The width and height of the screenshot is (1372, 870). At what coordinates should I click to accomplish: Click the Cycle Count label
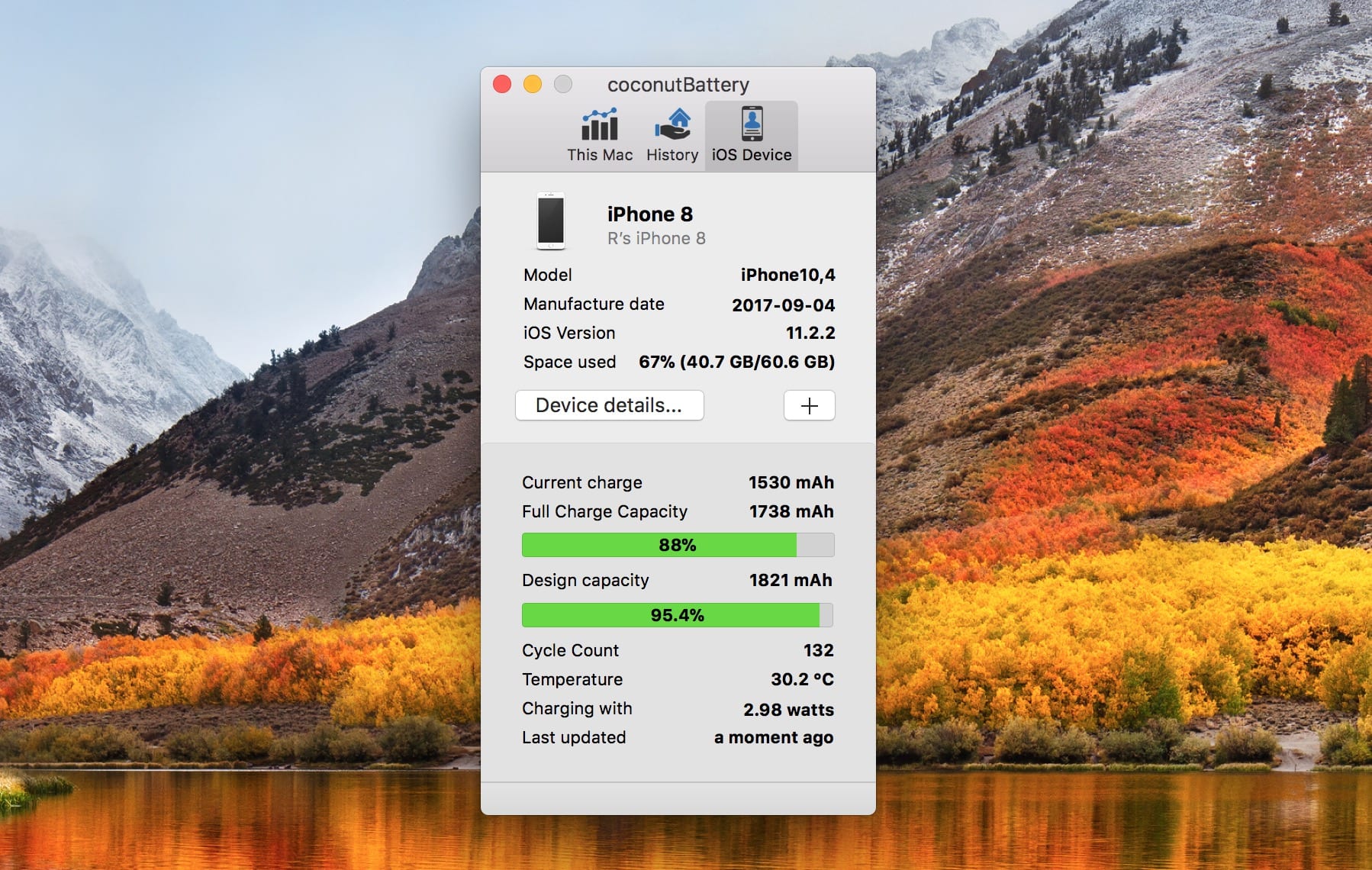pos(570,650)
